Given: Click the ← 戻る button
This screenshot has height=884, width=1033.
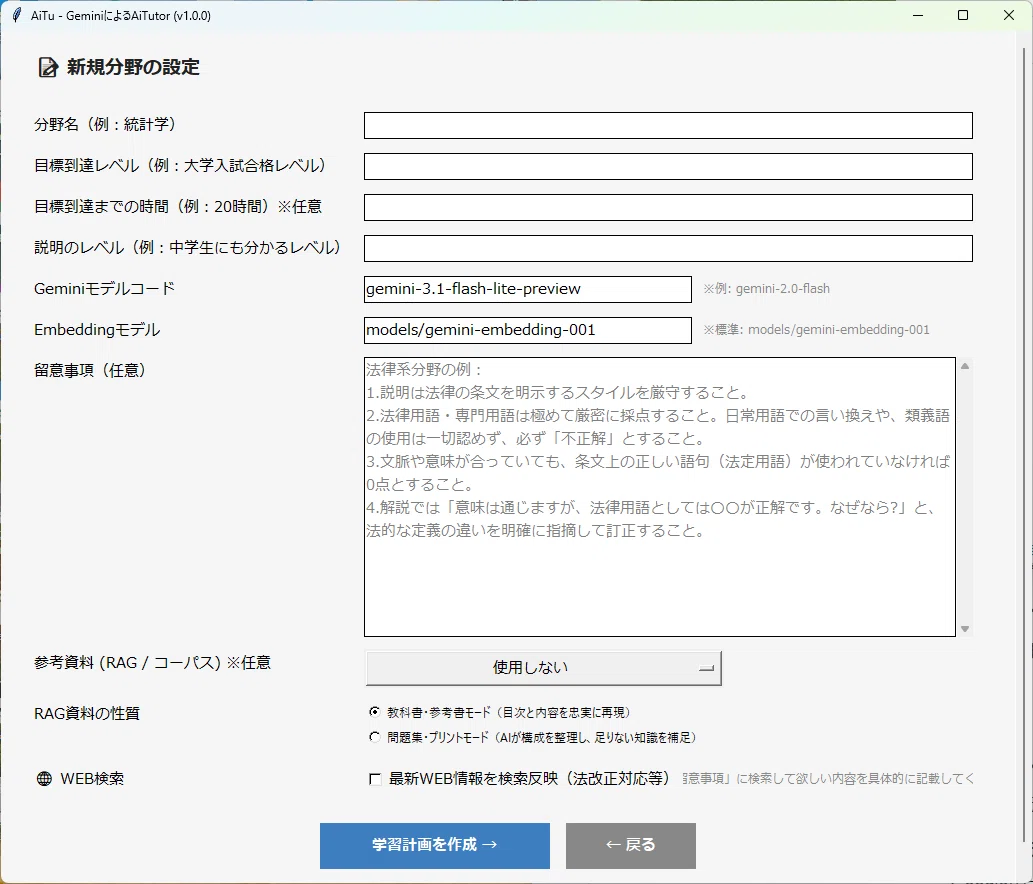Looking at the screenshot, I should coord(630,845).
